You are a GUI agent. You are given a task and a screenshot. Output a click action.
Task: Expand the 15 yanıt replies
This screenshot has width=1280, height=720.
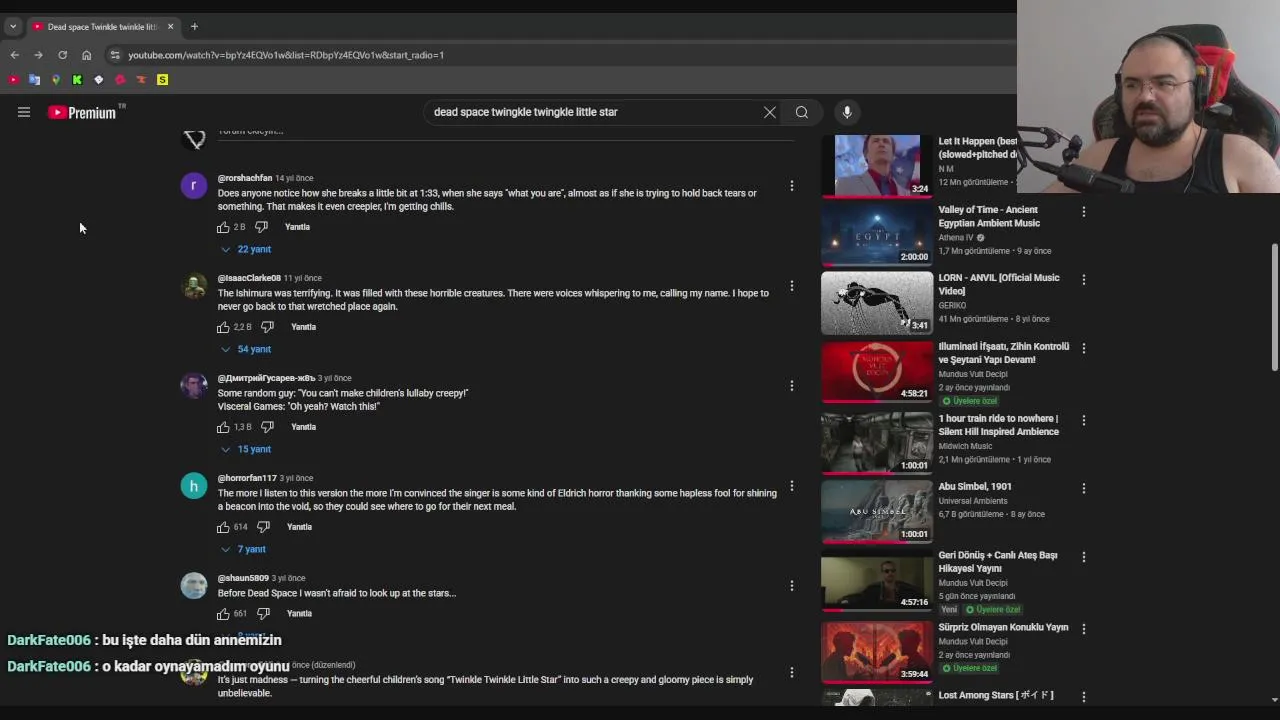(x=246, y=449)
